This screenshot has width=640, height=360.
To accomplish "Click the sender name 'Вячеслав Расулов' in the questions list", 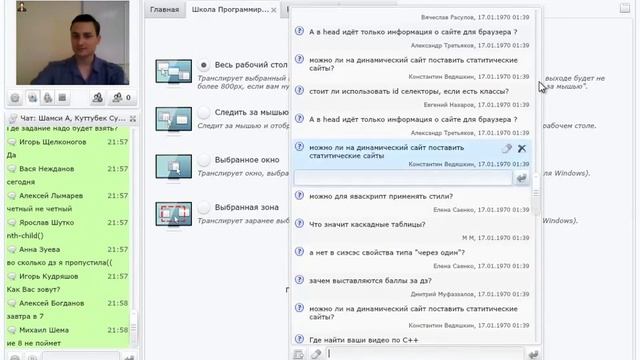I will coord(447,18).
